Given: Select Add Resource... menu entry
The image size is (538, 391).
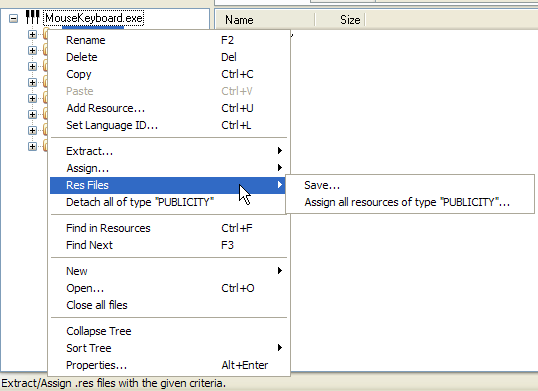Looking at the screenshot, I should click(x=168, y=108).
